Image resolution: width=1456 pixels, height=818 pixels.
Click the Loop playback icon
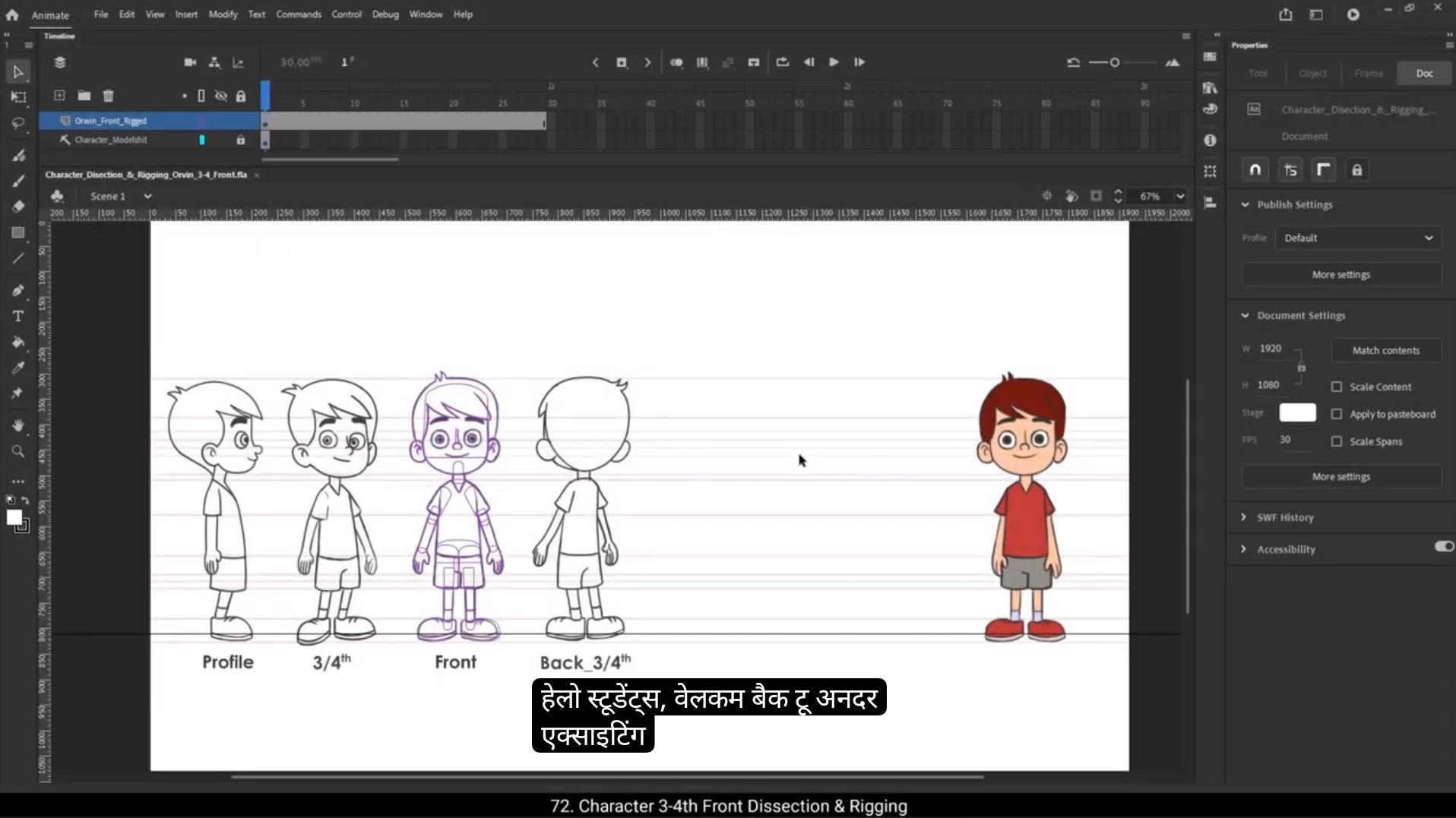click(x=782, y=62)
